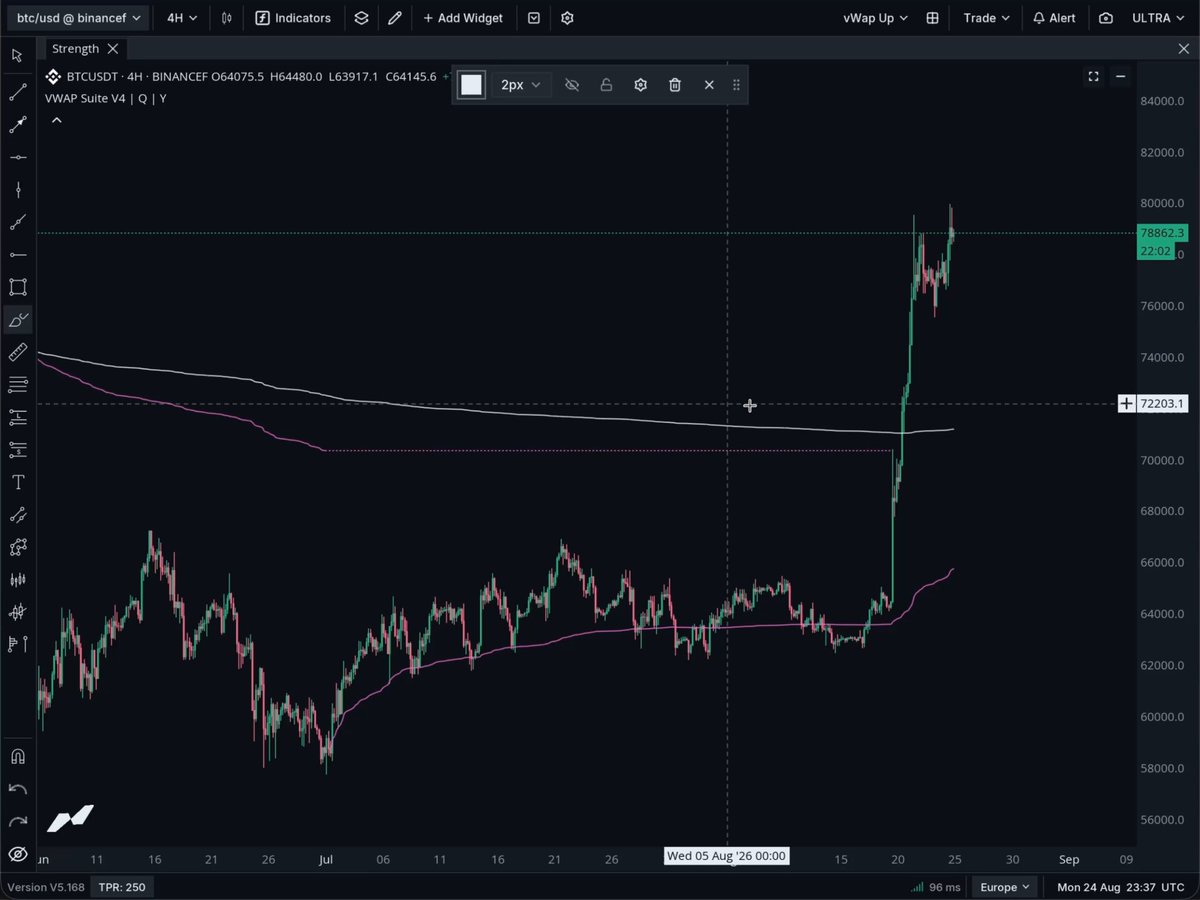Hide the selected drawing via eye icon
This screenshot has height=900, width=1200.
(x=572, y=85)
